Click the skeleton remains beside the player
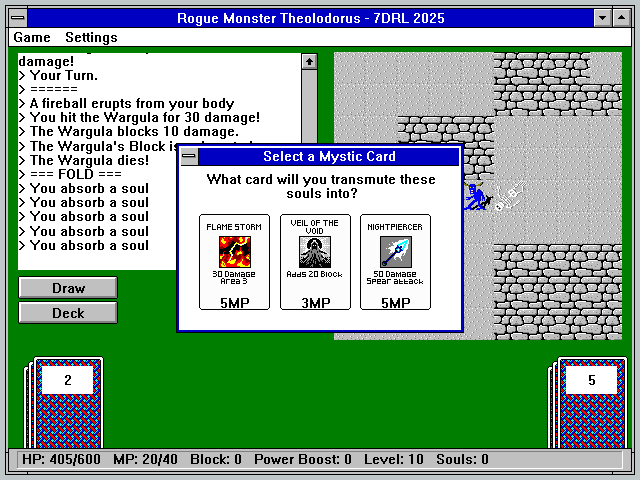 pos(509,200)
